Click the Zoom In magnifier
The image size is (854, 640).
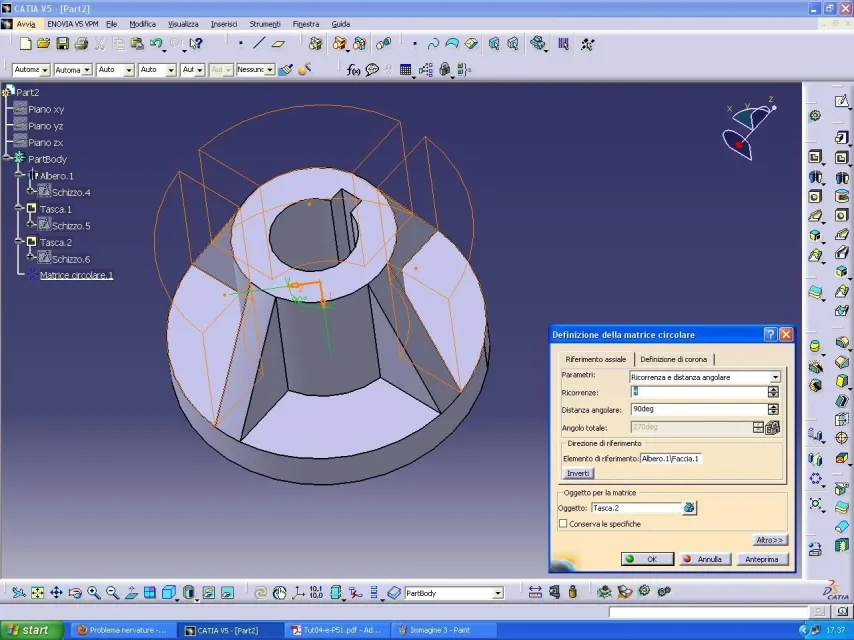pyautogui.click(x=94, y=593)
